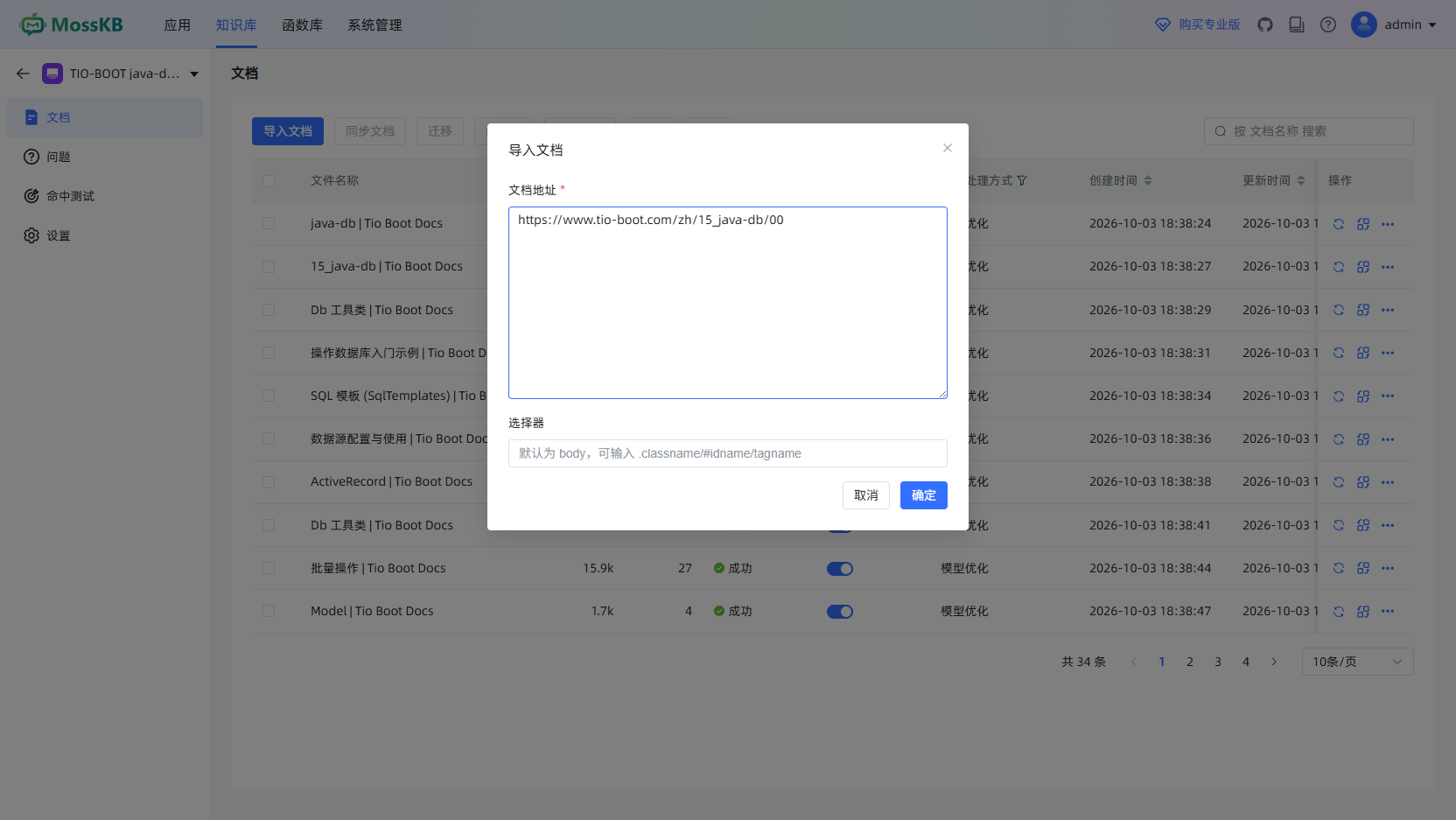Screen dimensions: 1456x820
Task: Open more actions for 批量操作 row
Action: (x=1388, y=569)
